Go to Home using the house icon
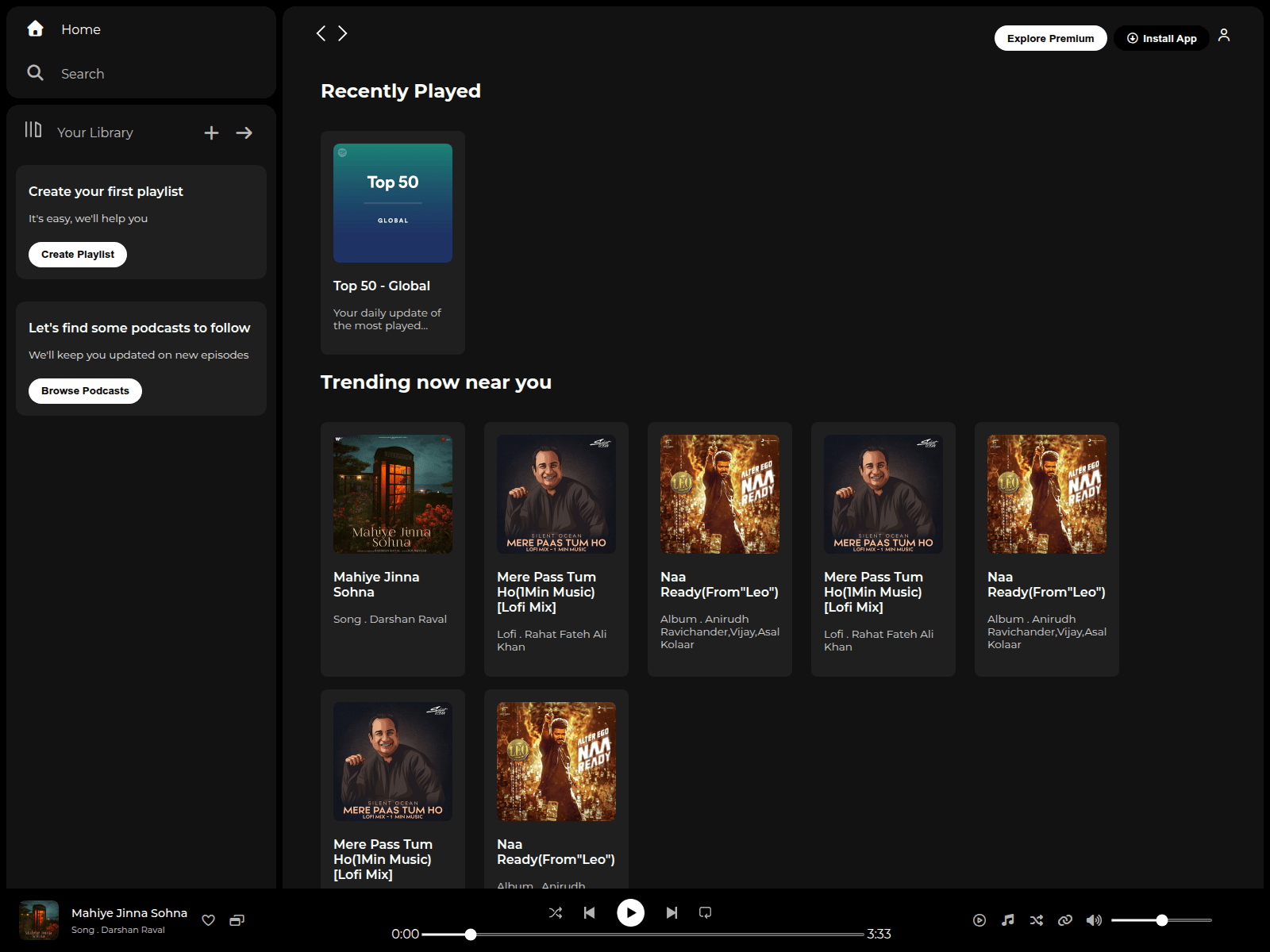This screenshot has width=1270, height=952. click(35, 29)
